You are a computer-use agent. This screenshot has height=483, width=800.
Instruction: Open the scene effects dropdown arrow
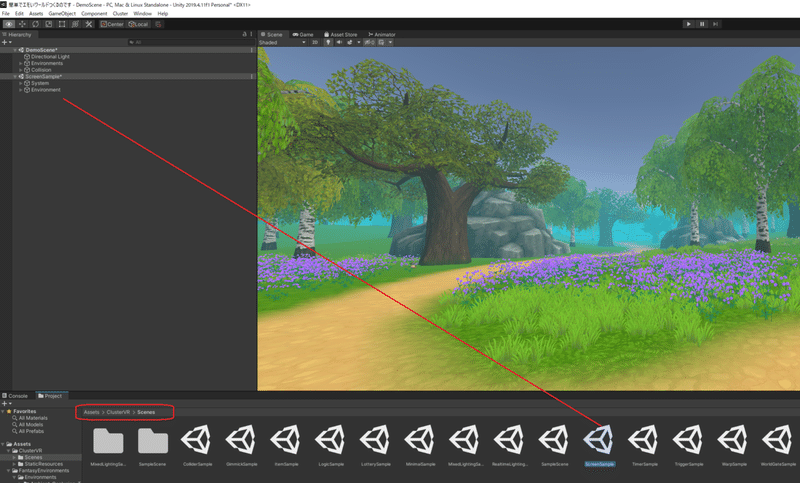(358, 42)
